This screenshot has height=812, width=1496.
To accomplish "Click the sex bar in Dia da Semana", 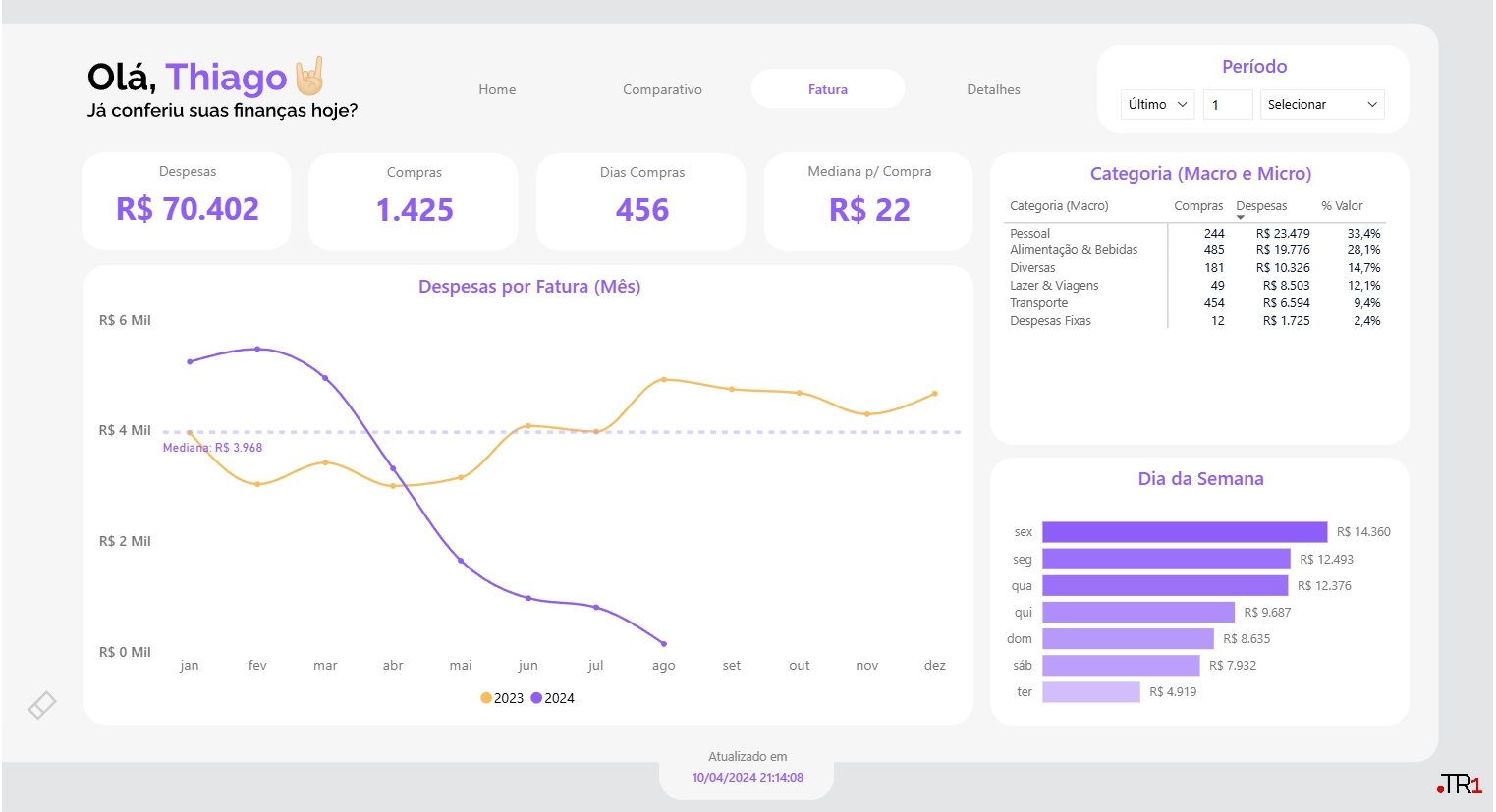I will pos(1184,532).
